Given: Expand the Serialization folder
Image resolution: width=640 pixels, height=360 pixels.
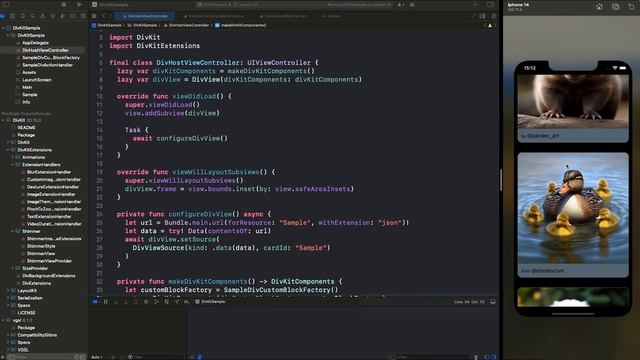Looking at the screenshot, I should (x=8, y=298).
